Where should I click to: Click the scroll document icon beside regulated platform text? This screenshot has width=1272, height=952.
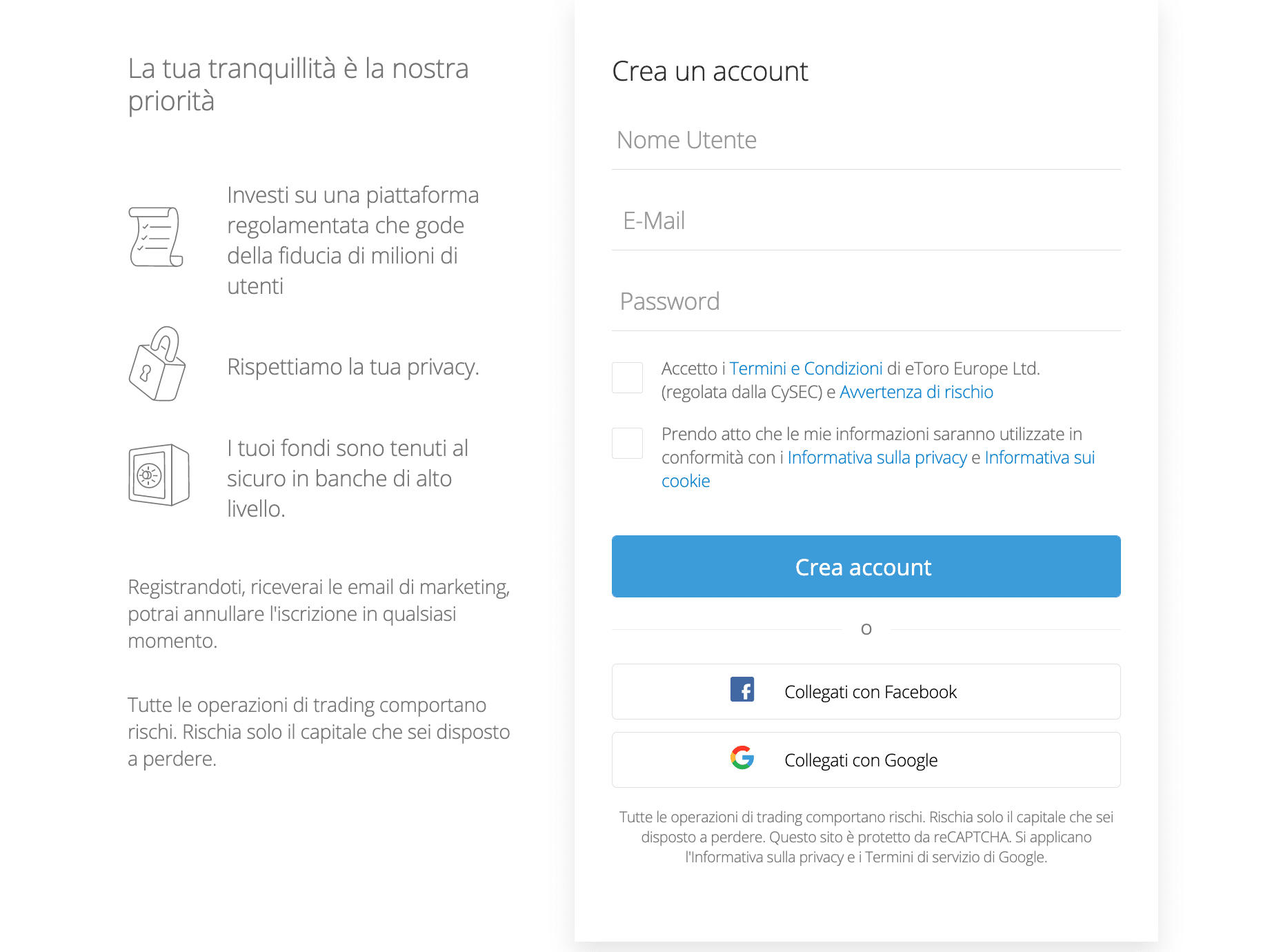pos(157,236)
